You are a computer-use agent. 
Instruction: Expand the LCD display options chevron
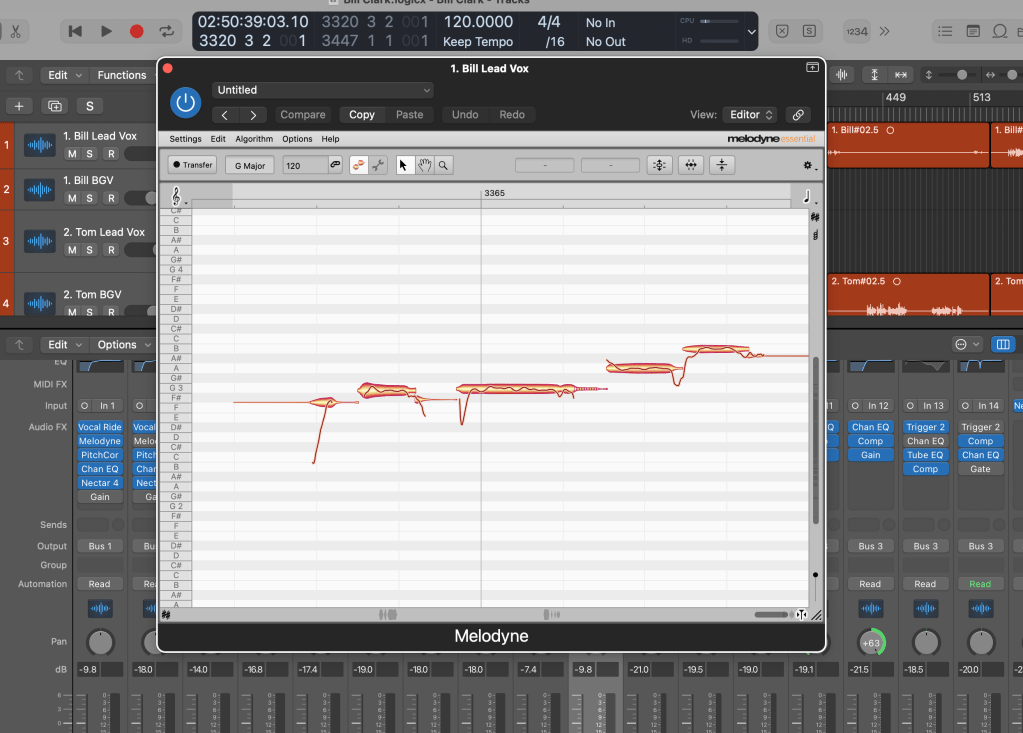point(752,32)
